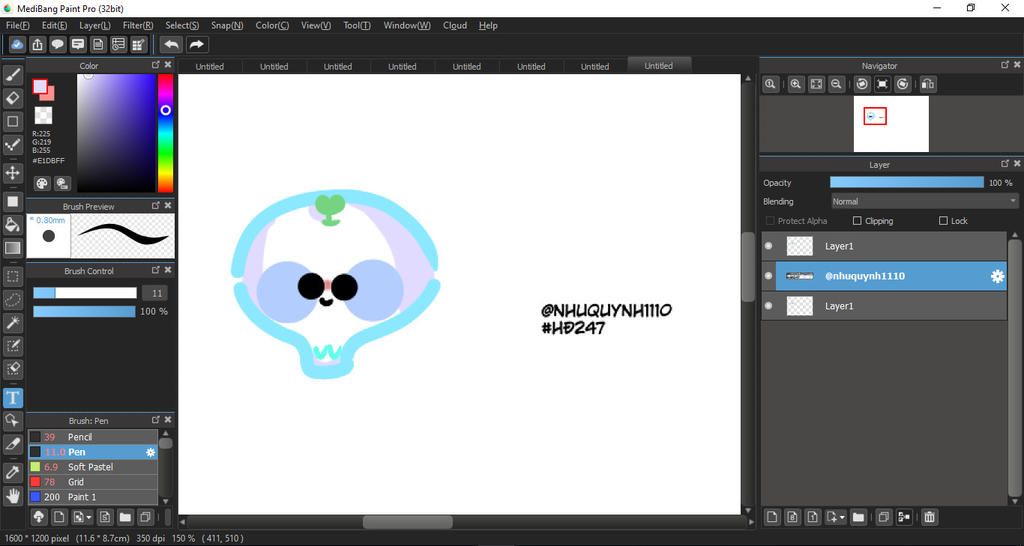Select the rectangular Select tool
Screen dimensions: 1024x546
pos(12,276)
